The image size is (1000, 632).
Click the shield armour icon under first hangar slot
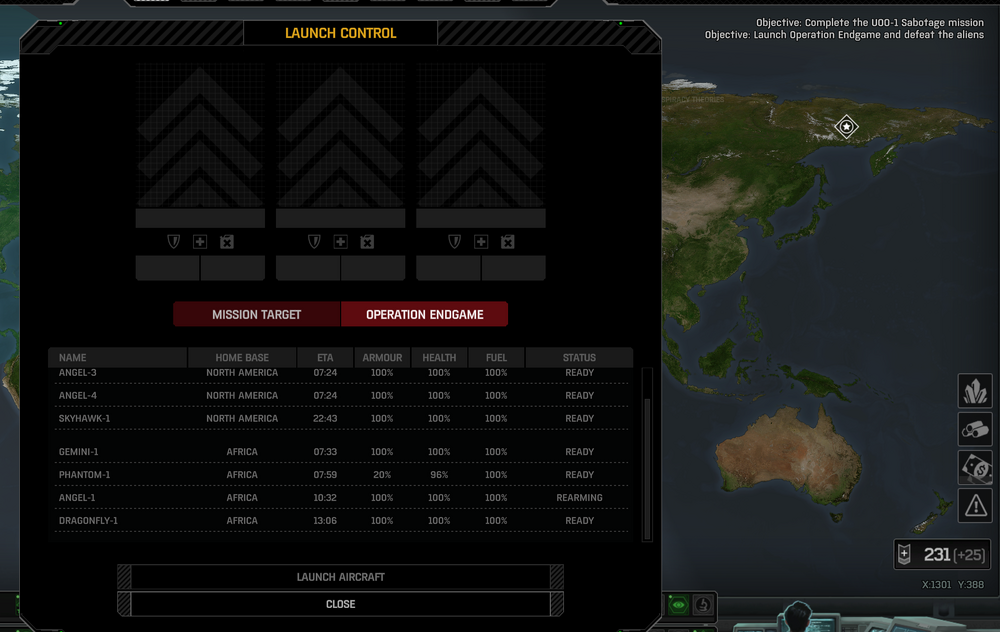pos(172,241)
